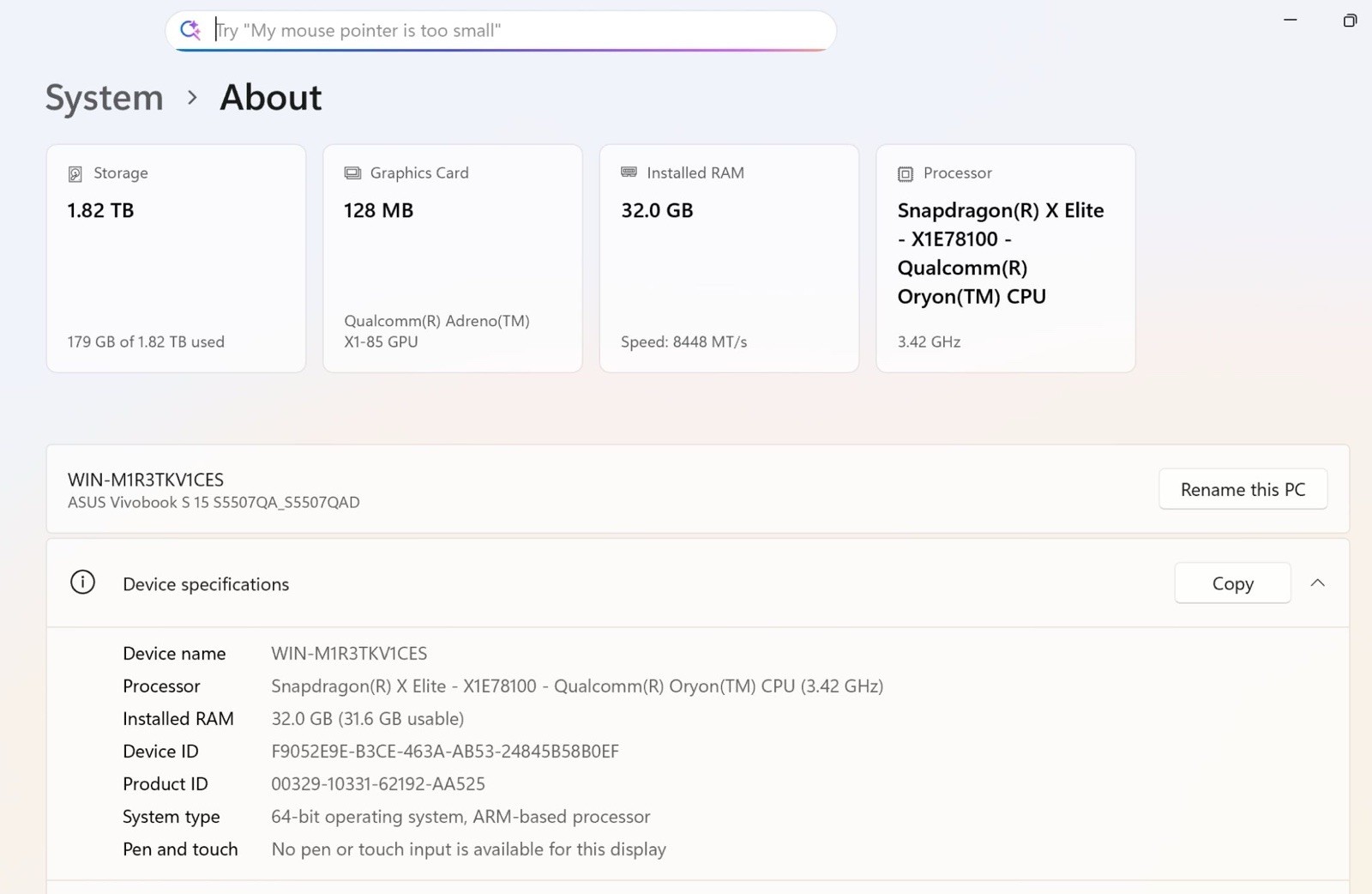This screenshot has height=894, width=1372.
Task: Open the Processor Snapdragon X Elite card
Action: (1006, 258)
